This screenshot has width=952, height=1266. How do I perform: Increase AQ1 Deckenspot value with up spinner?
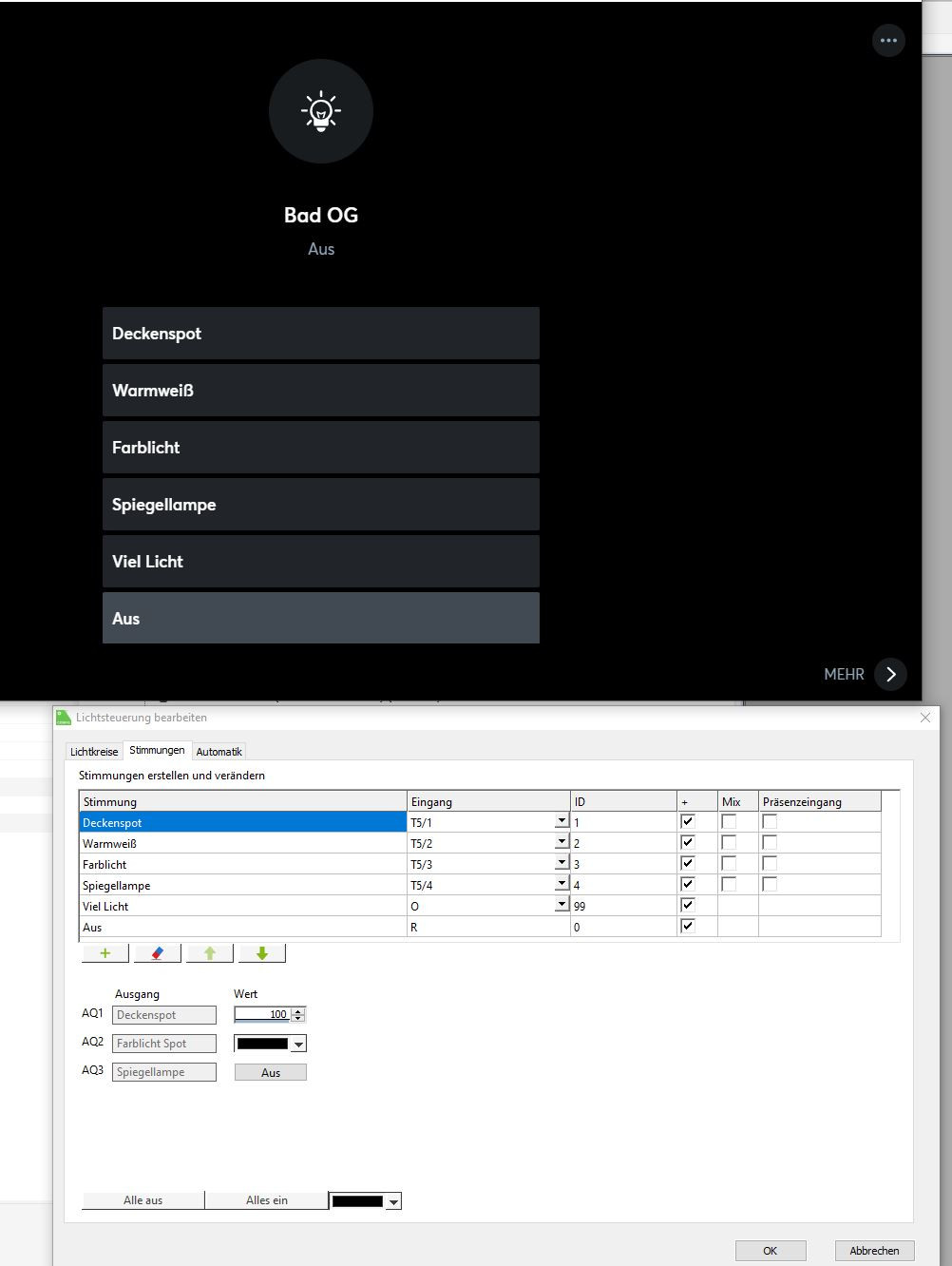(x=298, y=1010)
